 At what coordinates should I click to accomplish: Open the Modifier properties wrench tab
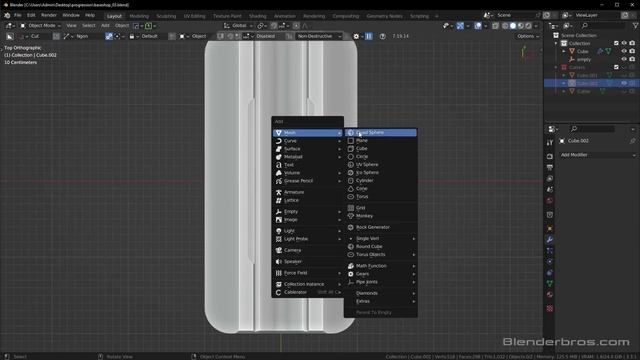point(550,240)
